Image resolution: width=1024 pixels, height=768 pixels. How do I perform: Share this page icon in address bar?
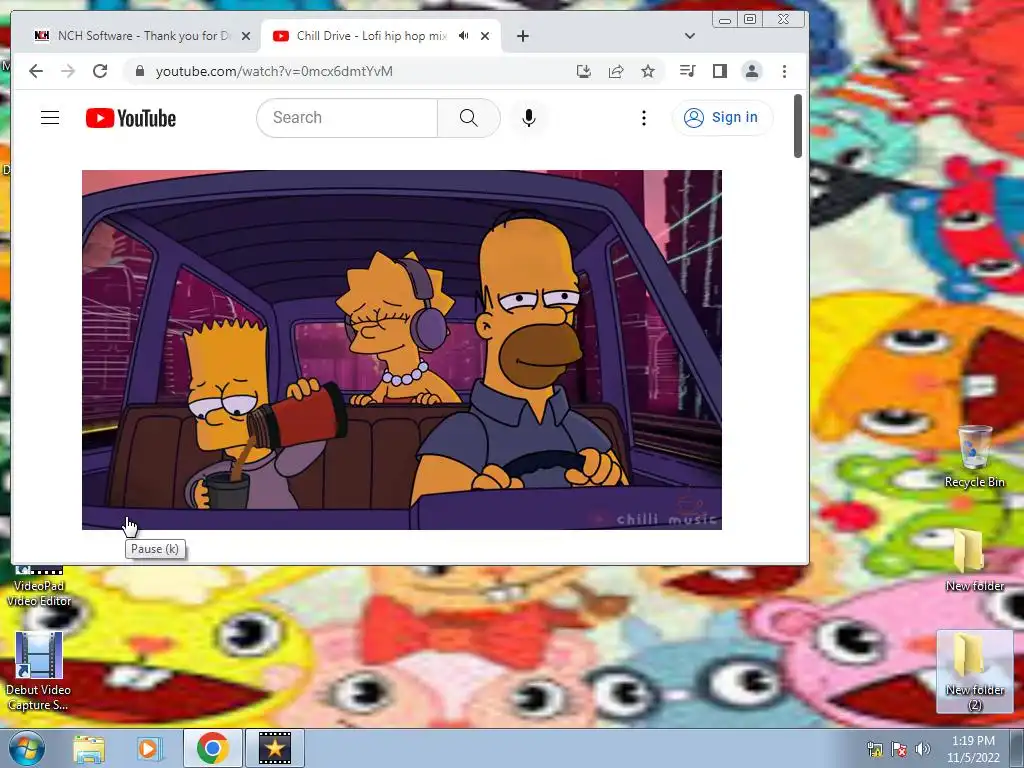pos(616,71)
